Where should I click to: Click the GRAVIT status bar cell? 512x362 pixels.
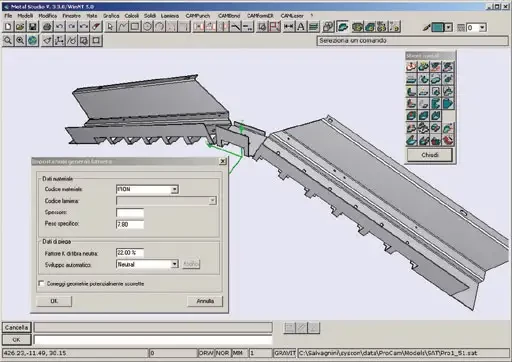[x=284, y=353]
